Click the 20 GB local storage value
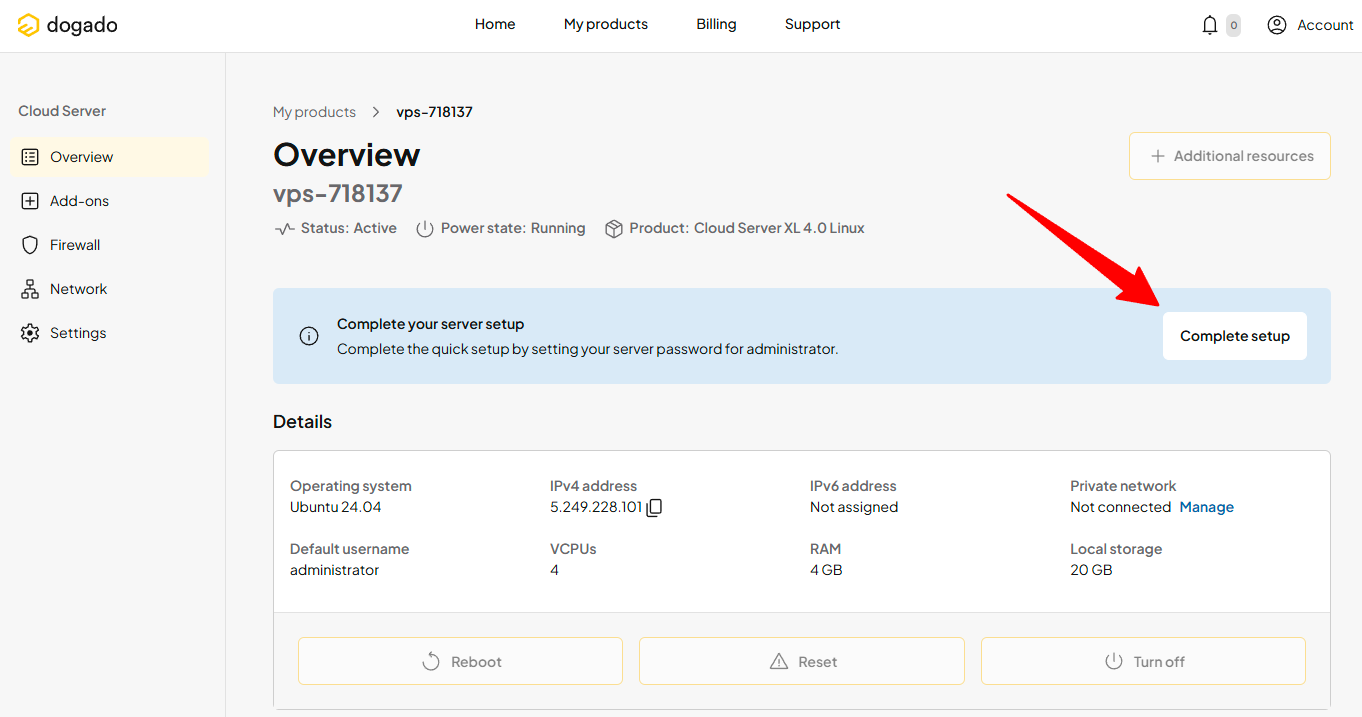Screen dimensions: 1362x717 (1091, 570)
